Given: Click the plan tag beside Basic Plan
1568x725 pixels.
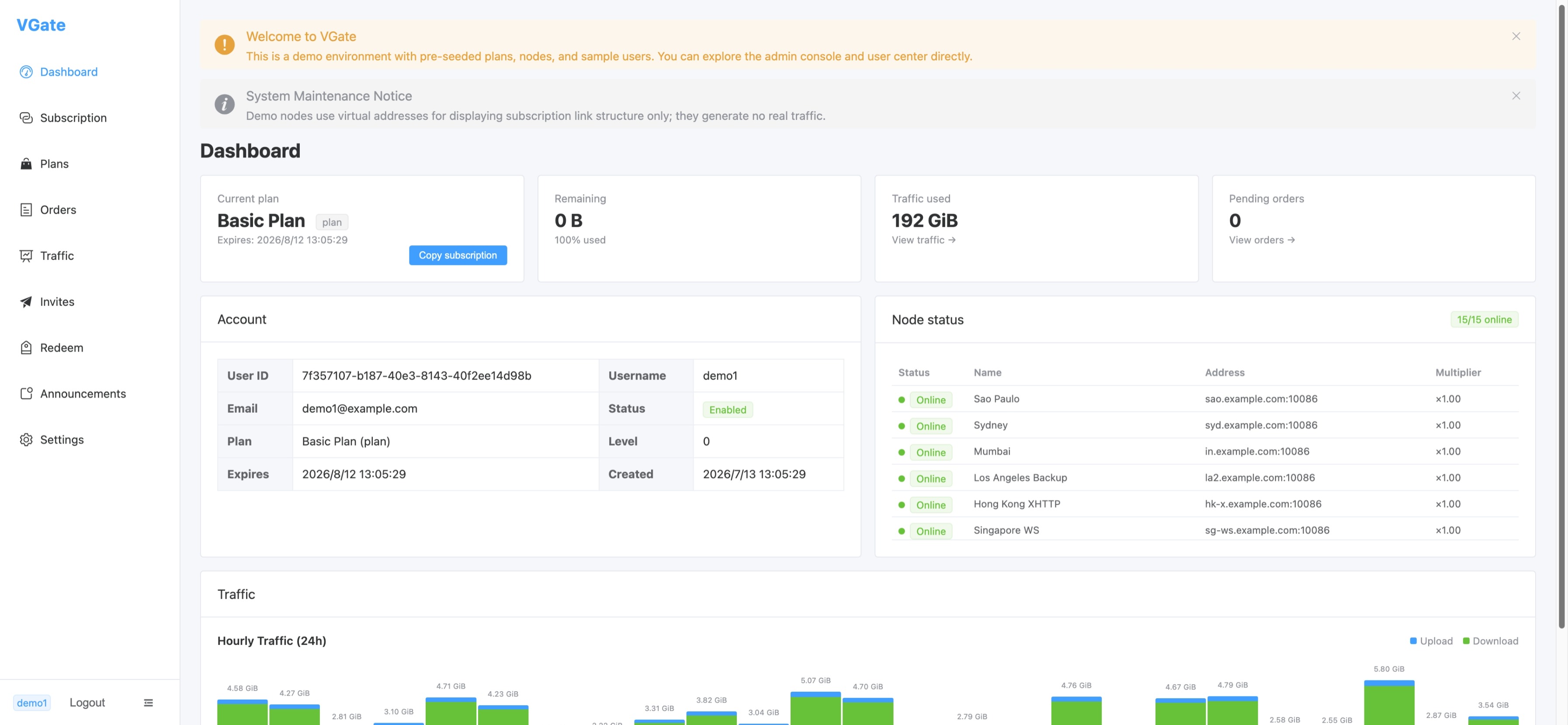Looking at the screenshot, I should [x=332, y=223].
